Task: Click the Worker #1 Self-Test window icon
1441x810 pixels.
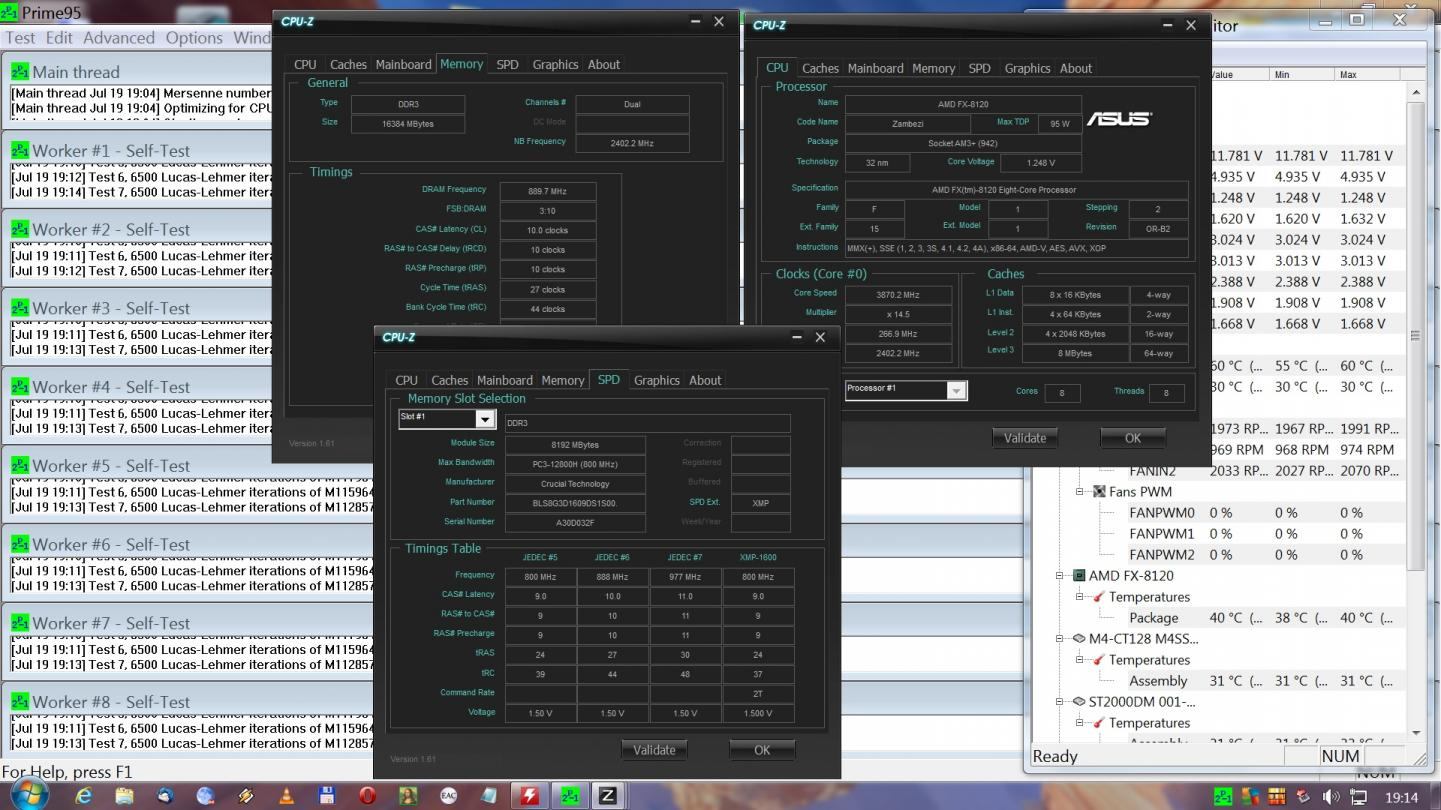Action: coord(20,150)
